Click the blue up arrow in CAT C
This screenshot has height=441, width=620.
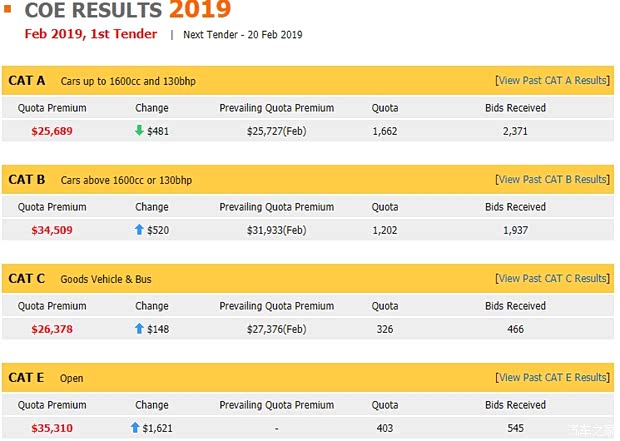(139, 328)
